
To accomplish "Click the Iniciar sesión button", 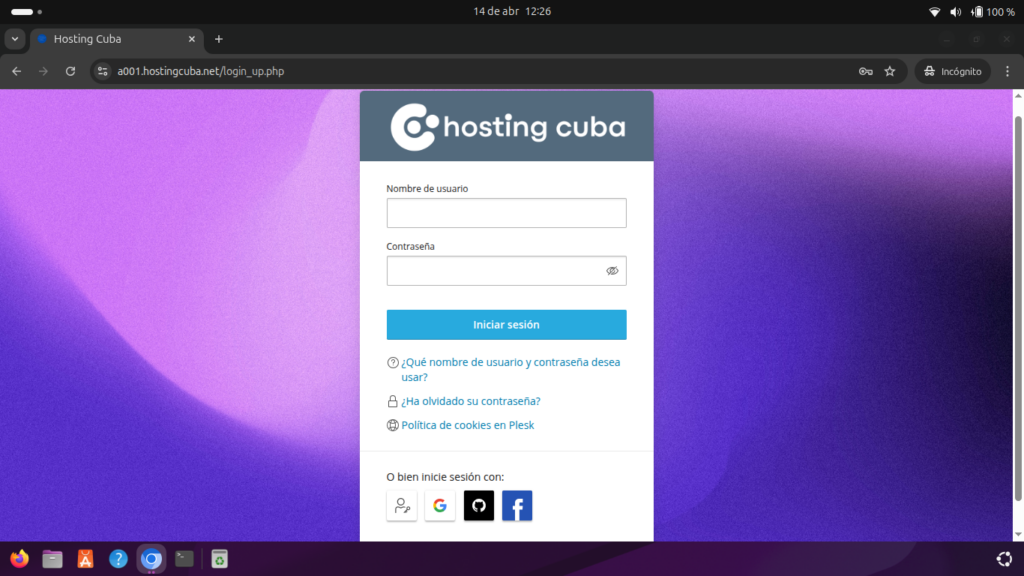I will pyautogui.click(x=506, y=325).
